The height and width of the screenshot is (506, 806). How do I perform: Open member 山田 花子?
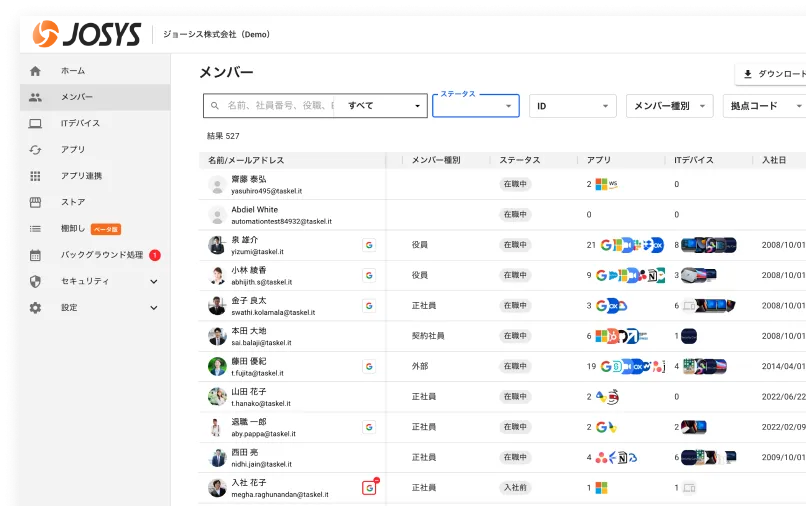point(249,392)
